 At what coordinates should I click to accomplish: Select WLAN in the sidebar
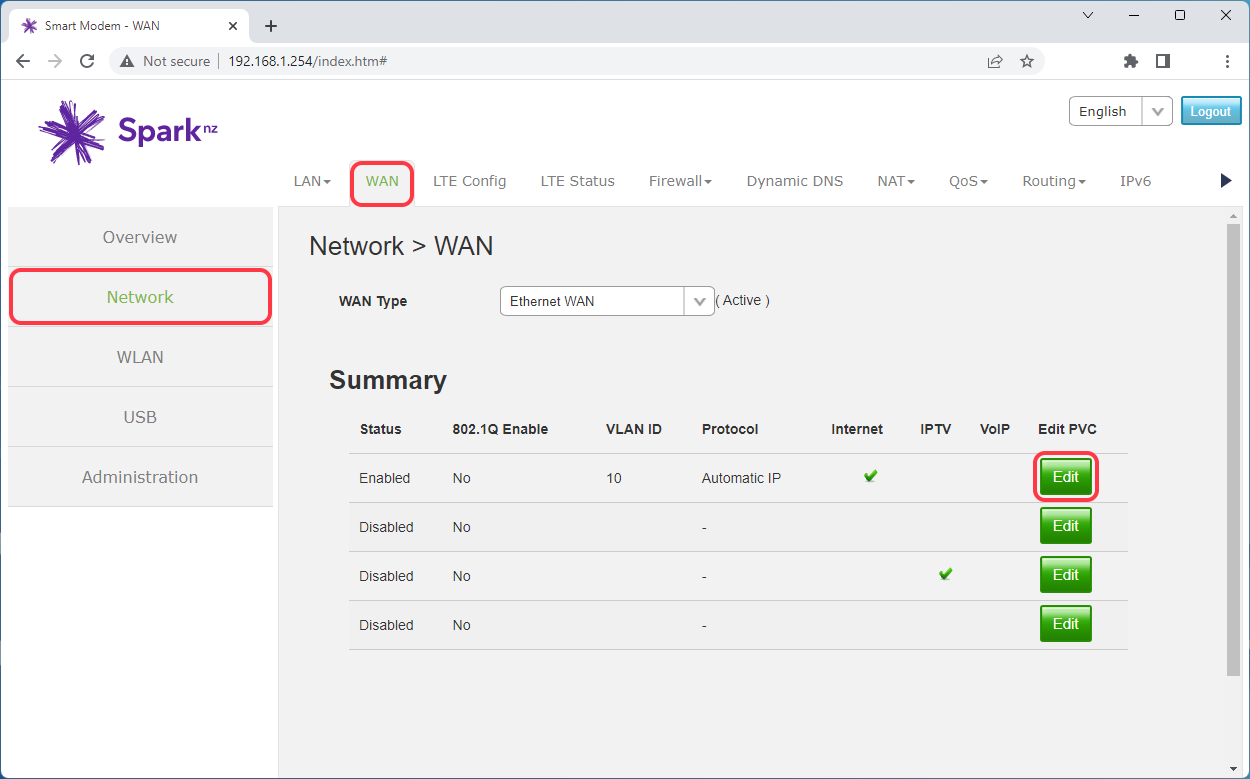(x=140, y=357)
